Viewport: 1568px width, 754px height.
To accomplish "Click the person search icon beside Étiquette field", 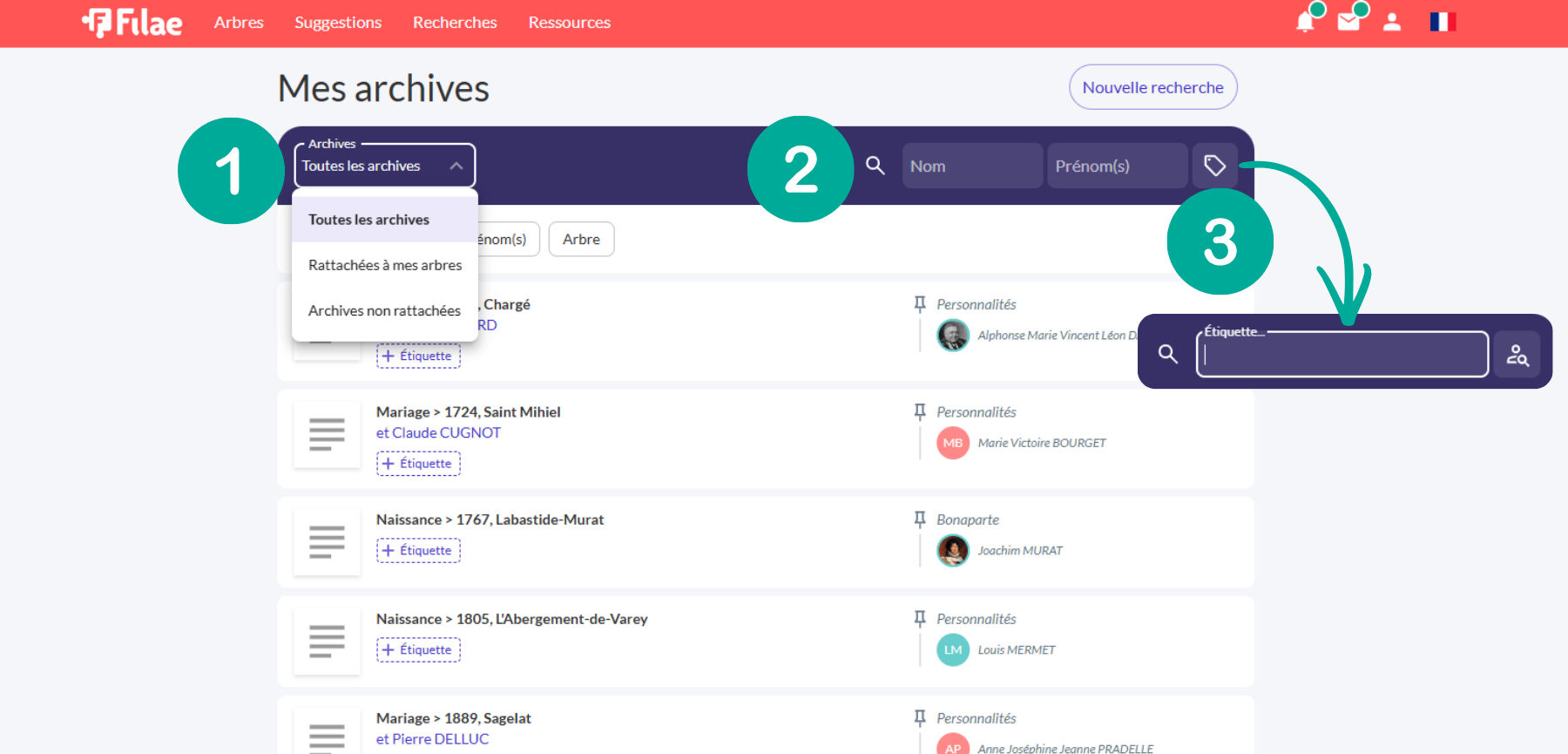I will click(1517, 355).
